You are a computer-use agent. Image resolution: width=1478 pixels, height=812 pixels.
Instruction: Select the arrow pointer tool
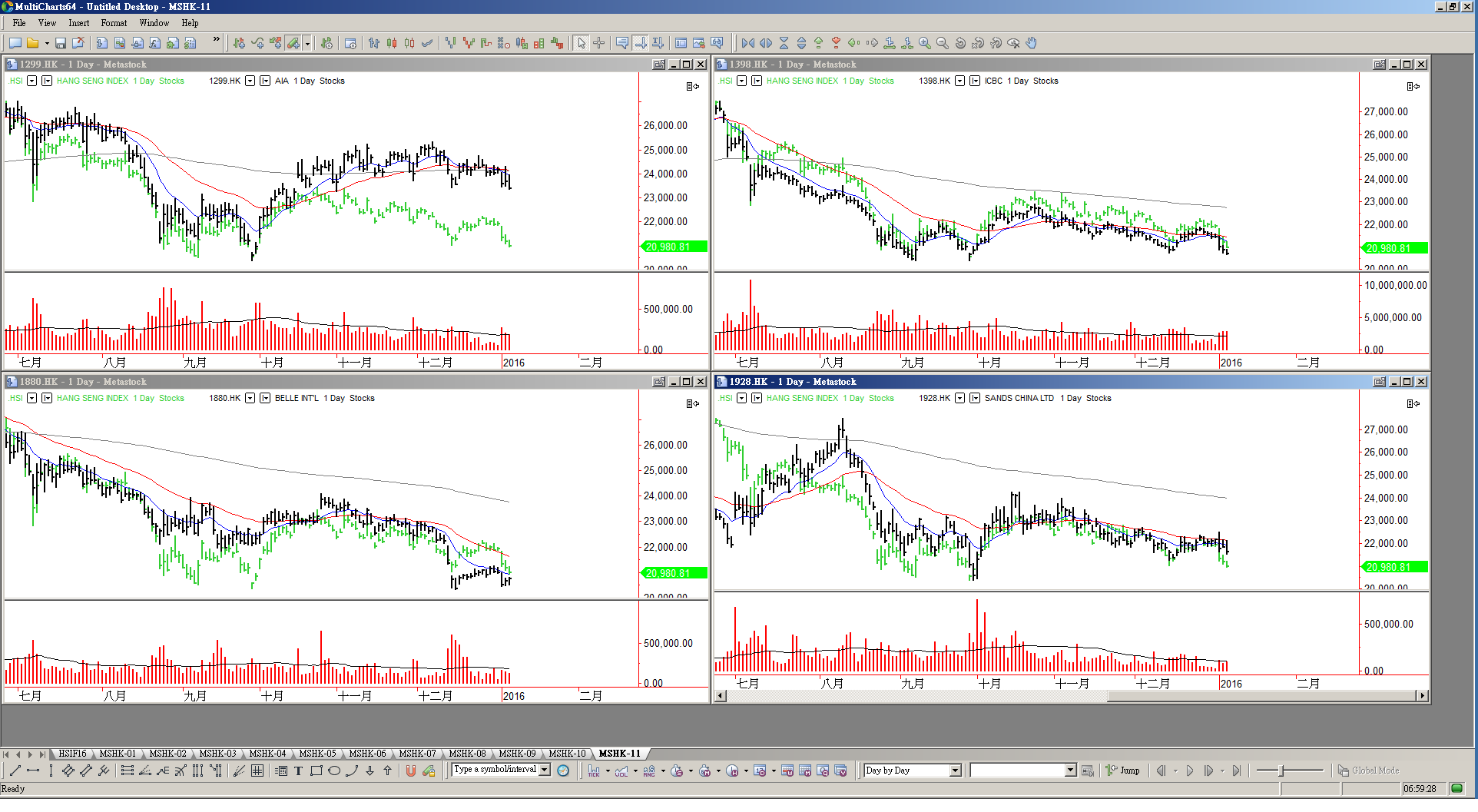pos(582,43)
